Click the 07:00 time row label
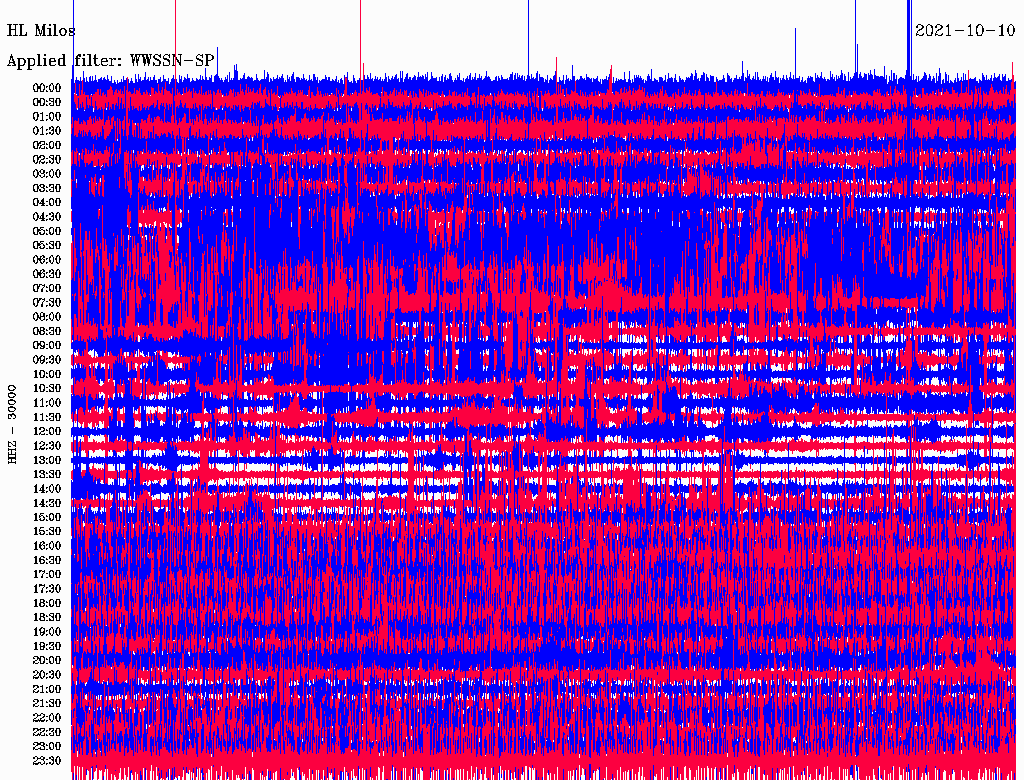The image size is (1024, 780). 47,288
